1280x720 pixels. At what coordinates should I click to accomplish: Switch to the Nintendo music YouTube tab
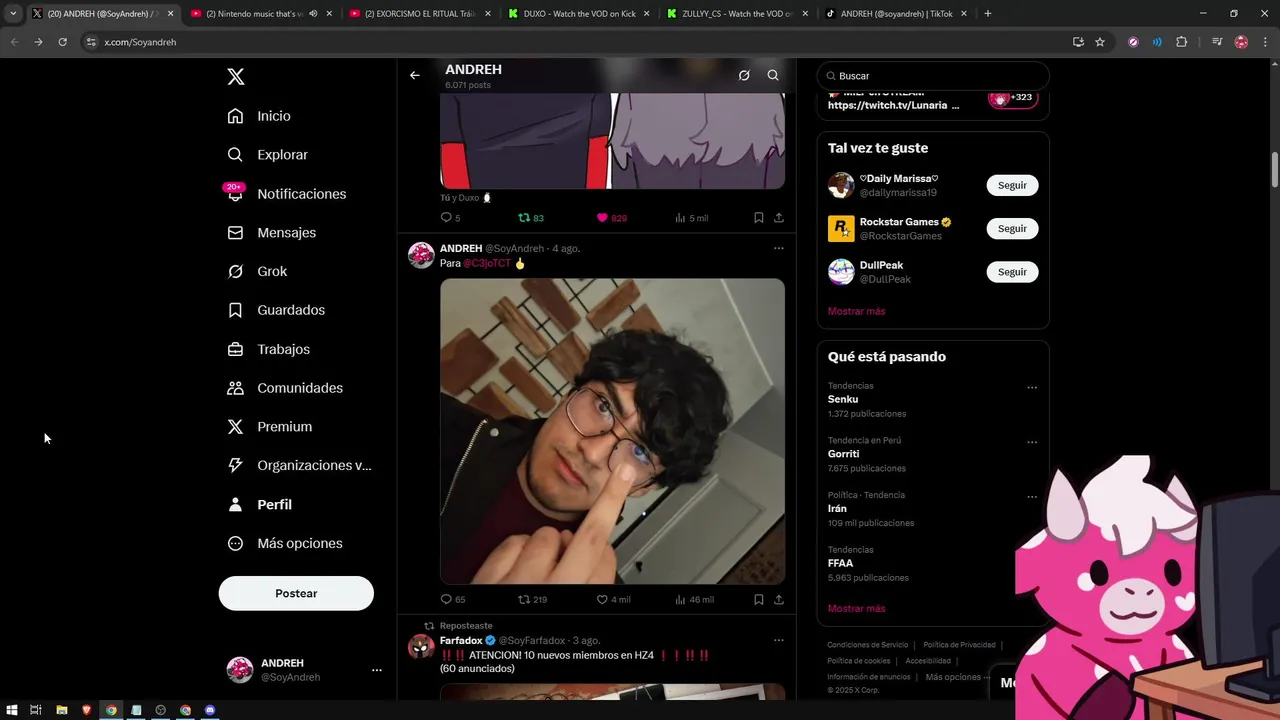254,14
